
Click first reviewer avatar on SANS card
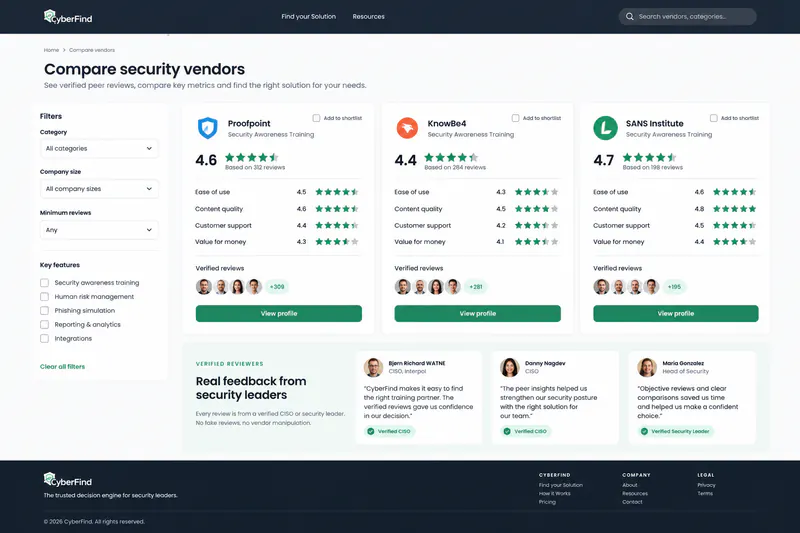[601, 287]
